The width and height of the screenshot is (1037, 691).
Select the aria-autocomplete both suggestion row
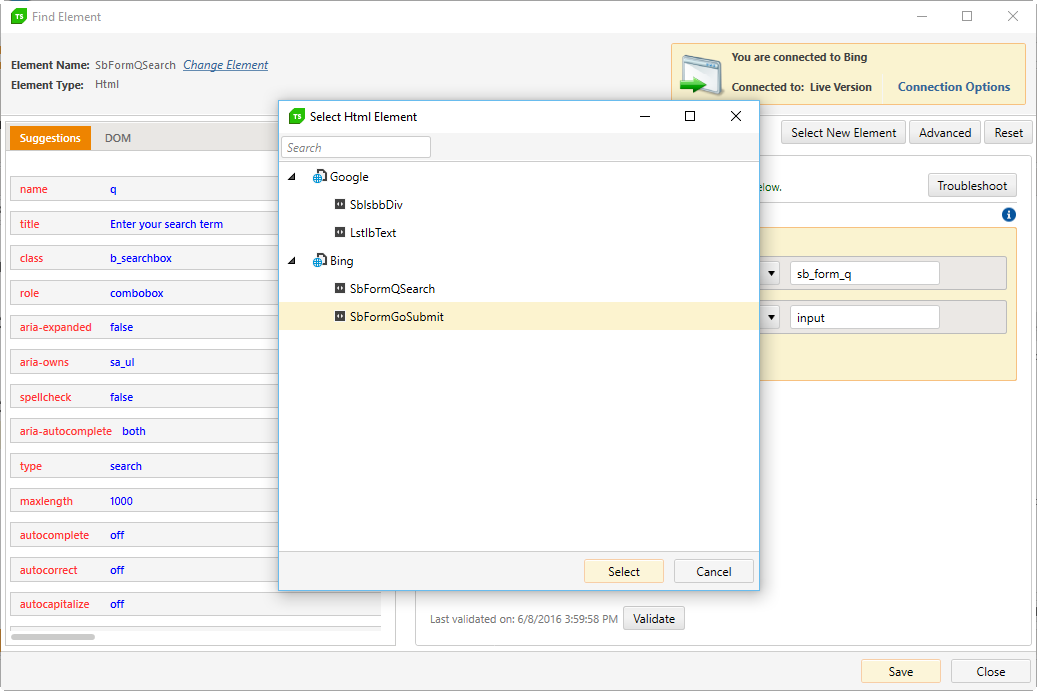pyautogui.click(x=144, y=431)
